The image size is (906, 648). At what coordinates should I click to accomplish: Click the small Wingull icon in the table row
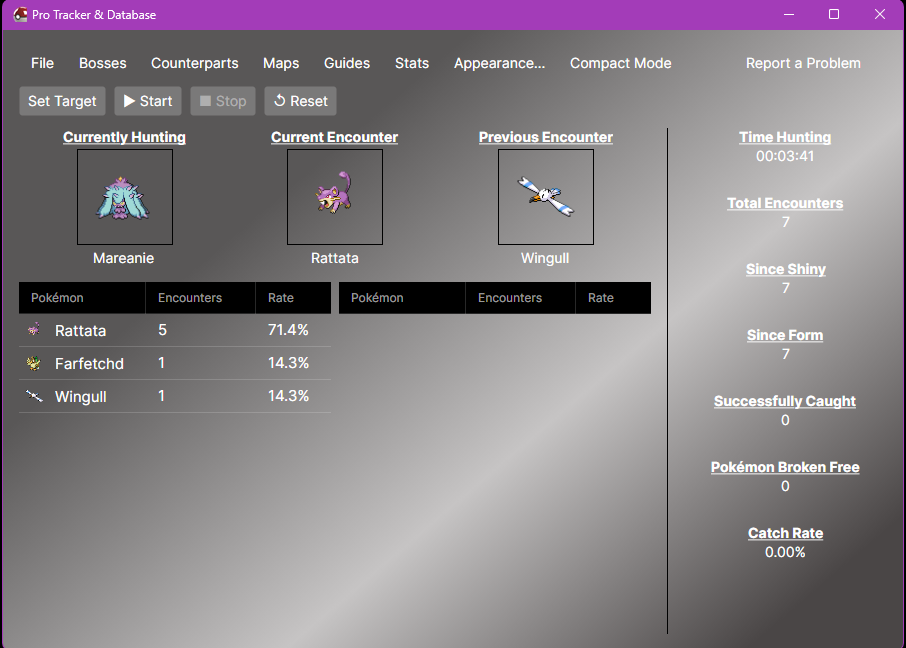point(34,396)
